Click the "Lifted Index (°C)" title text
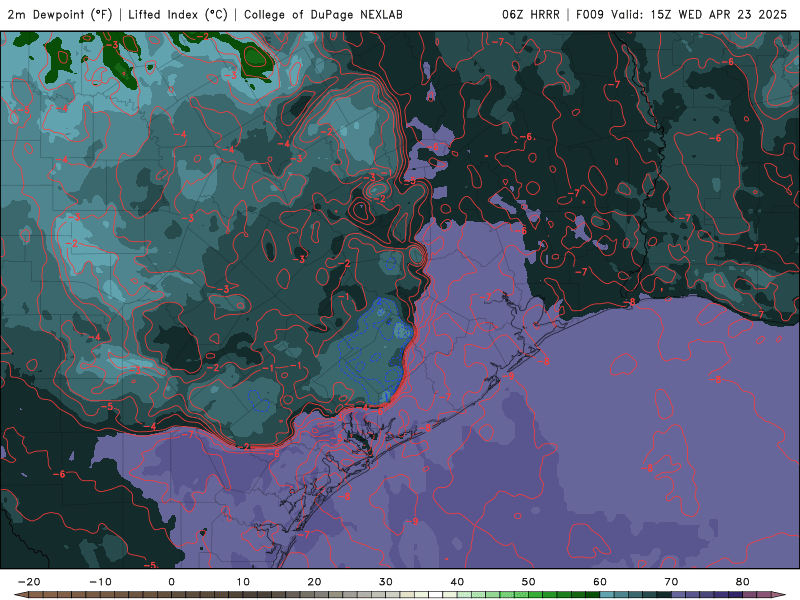Image resolution: width=800 pixels, height=600 pixels. pyautogui.click(x=178, y=14)
